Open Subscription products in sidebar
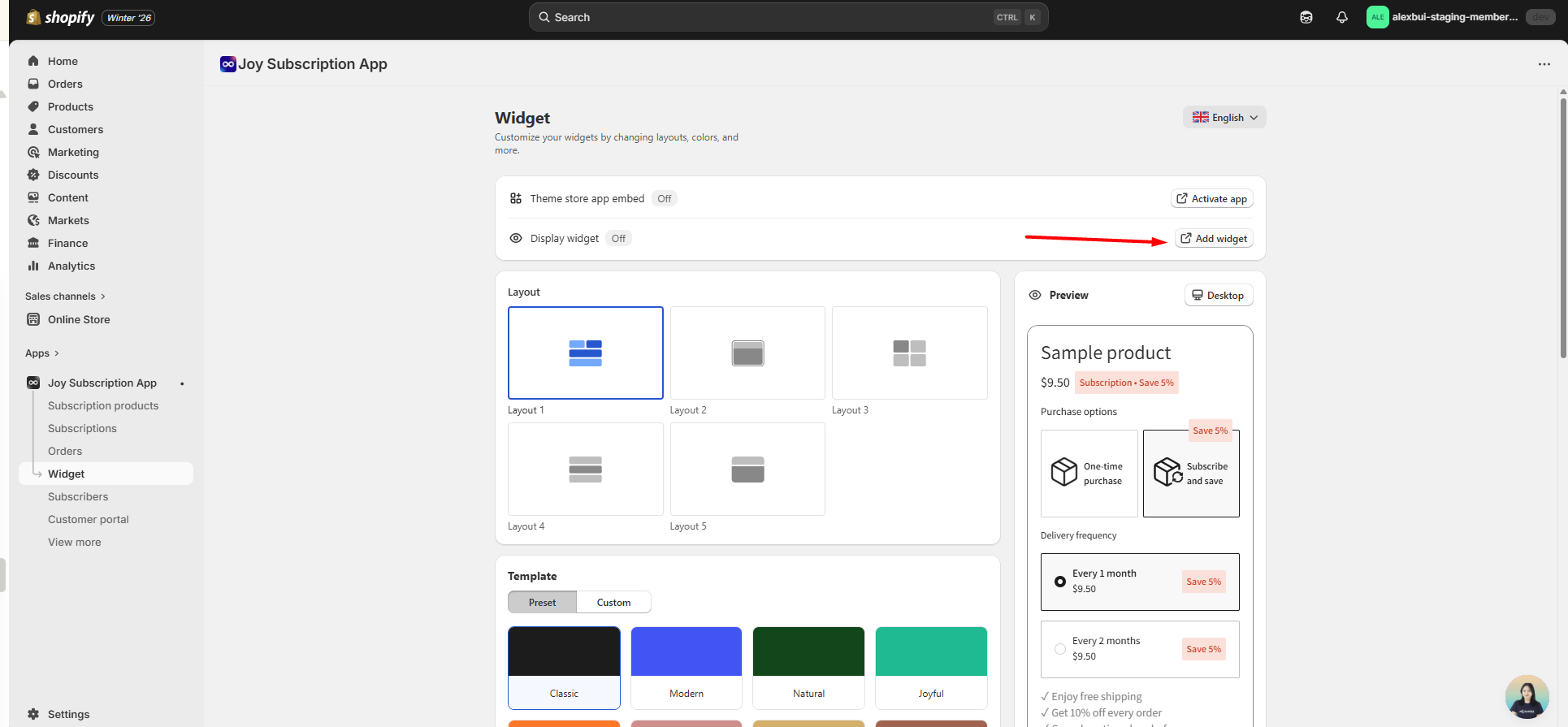Image resolution: width=1568 pixels, height=727 pixels. (103, 405)
